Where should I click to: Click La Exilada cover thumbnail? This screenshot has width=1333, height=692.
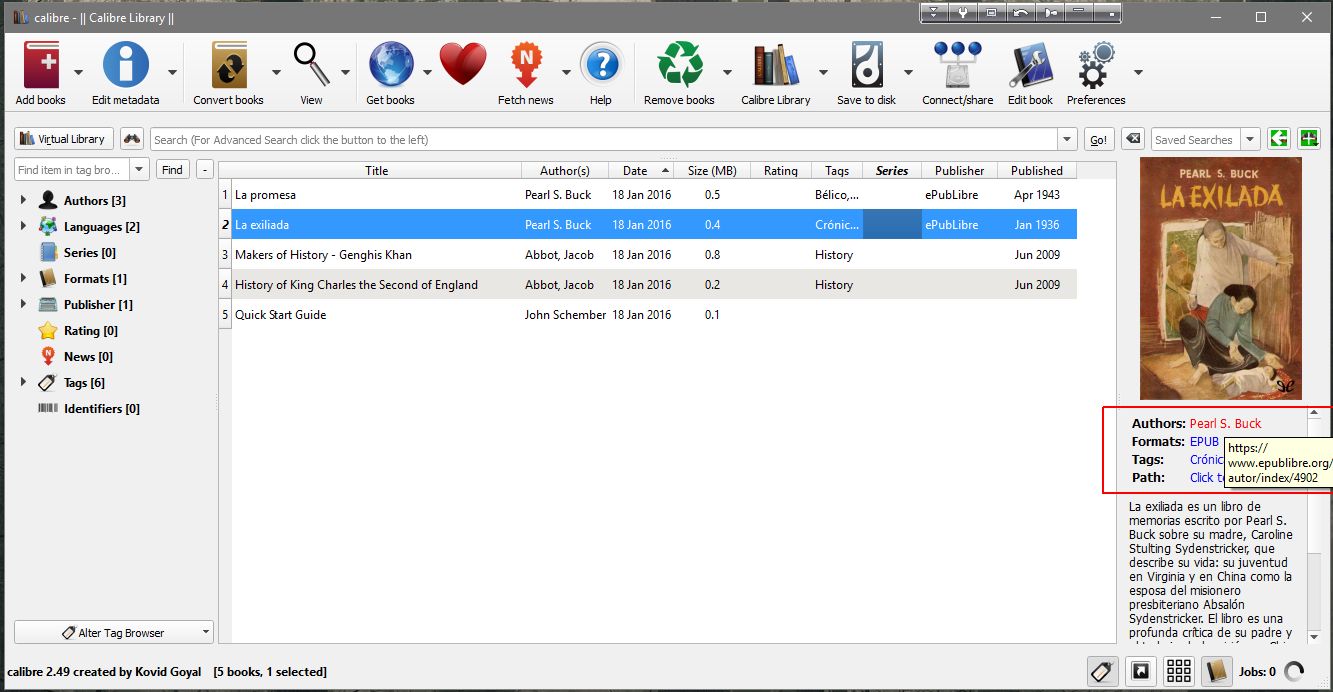click(x=1220, y=279)
